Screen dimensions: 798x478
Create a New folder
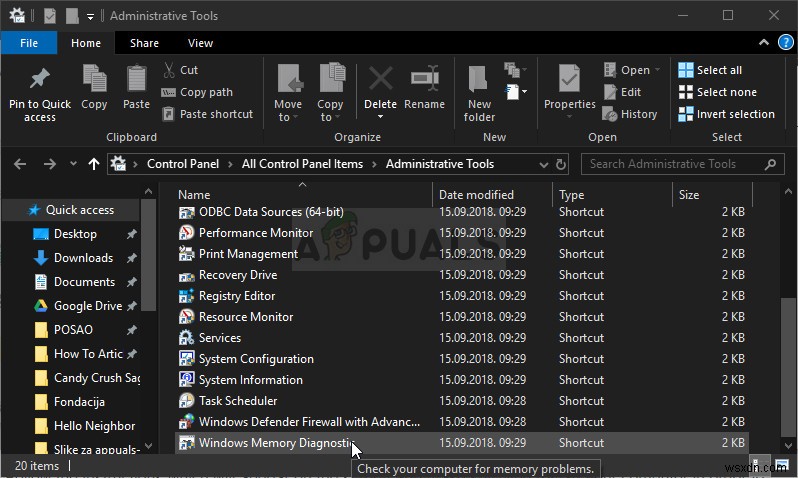[479, 94]
